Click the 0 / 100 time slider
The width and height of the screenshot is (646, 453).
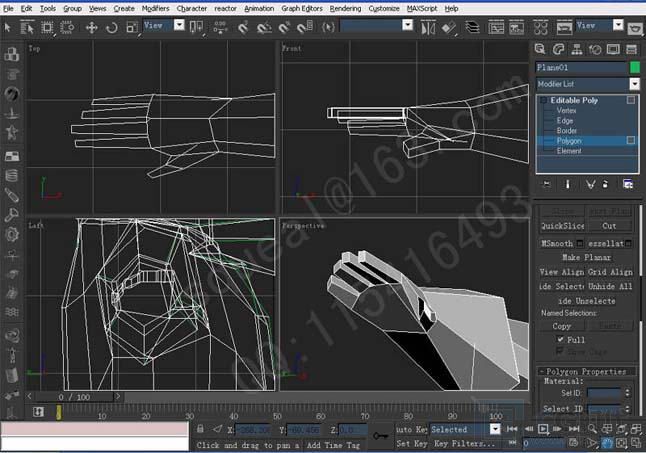coord(74,397)
